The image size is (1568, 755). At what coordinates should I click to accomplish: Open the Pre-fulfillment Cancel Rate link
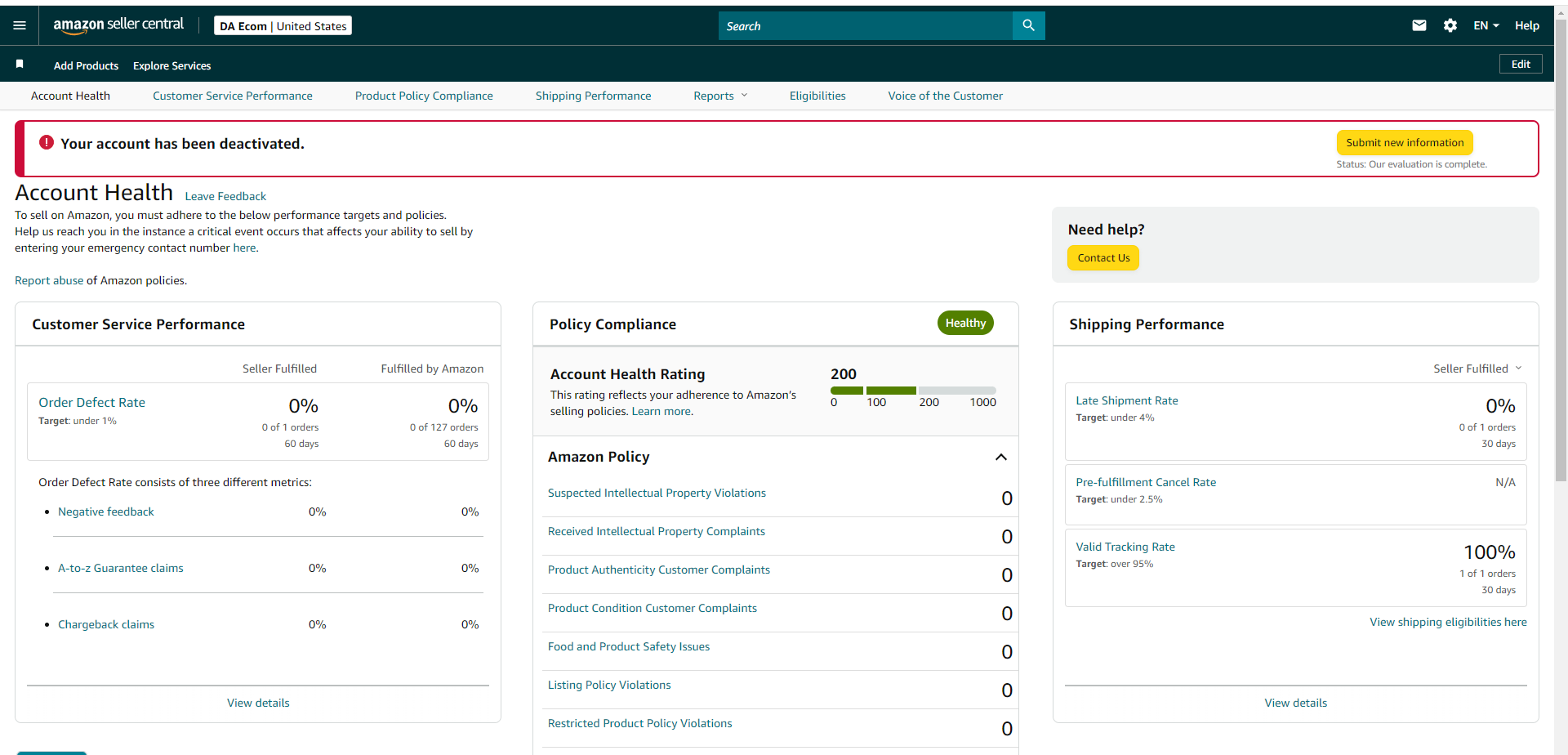(1146, 482)
